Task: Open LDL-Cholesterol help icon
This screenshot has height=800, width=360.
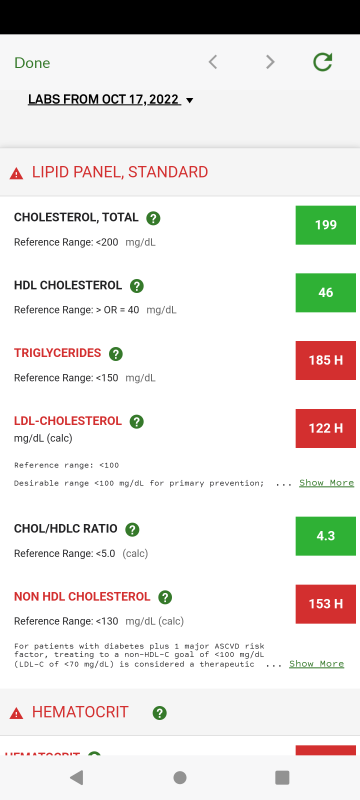Action: click(x=137, y=421)
